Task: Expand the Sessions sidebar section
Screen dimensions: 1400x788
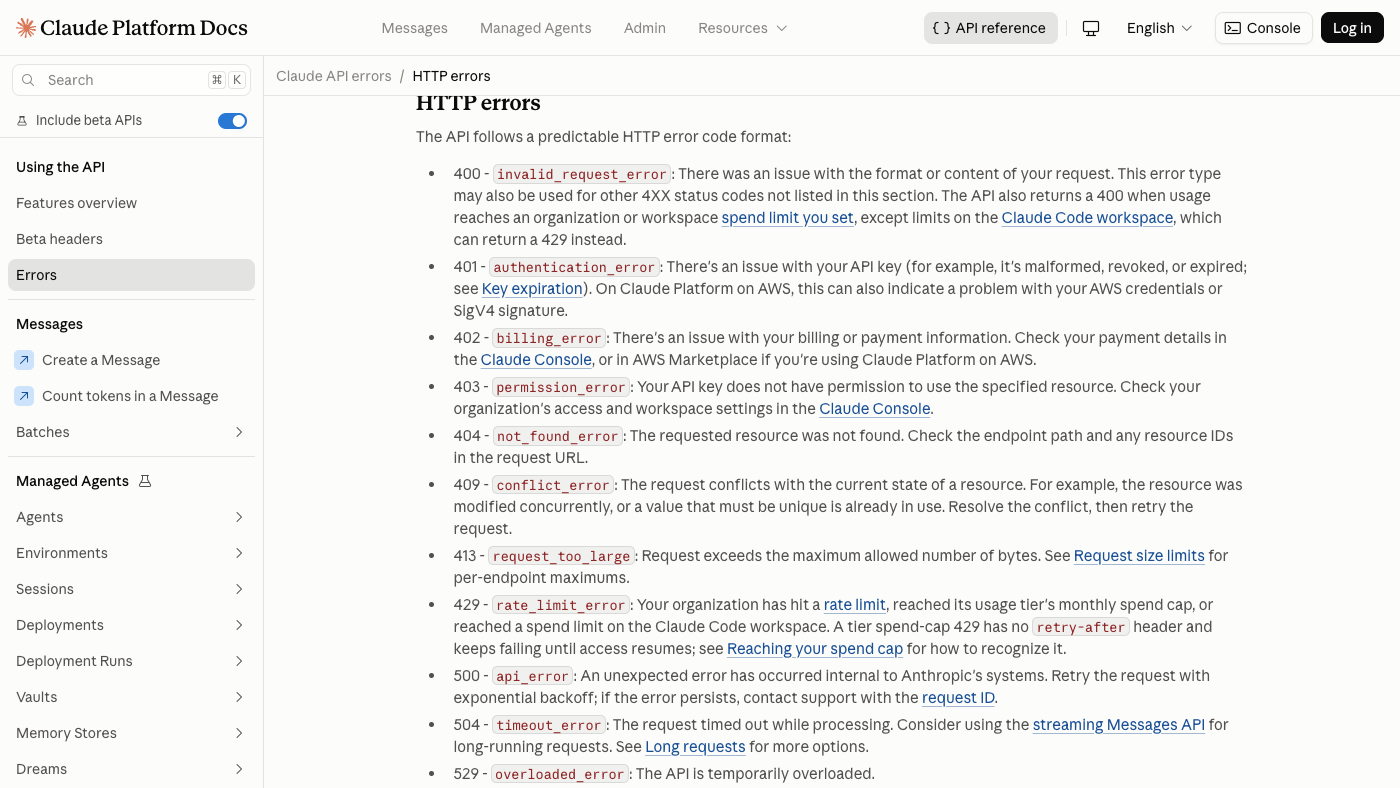Action: [x=239, y=589]
